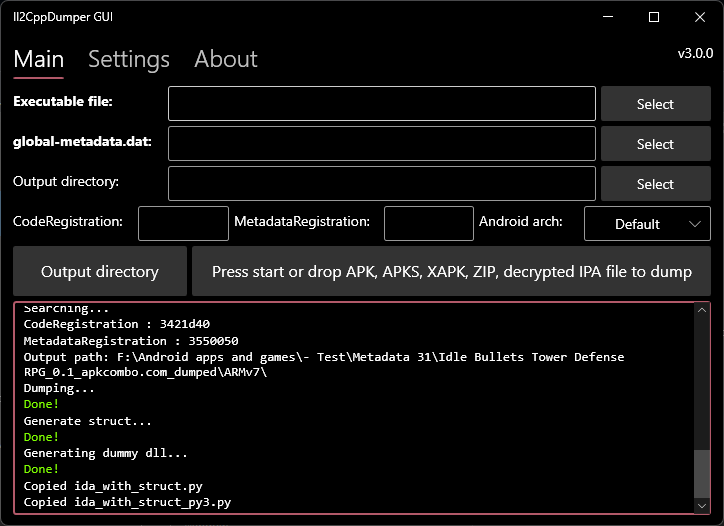
Task: Click the 'Generating dummy dll...' log line
Action: coord(106,453)
